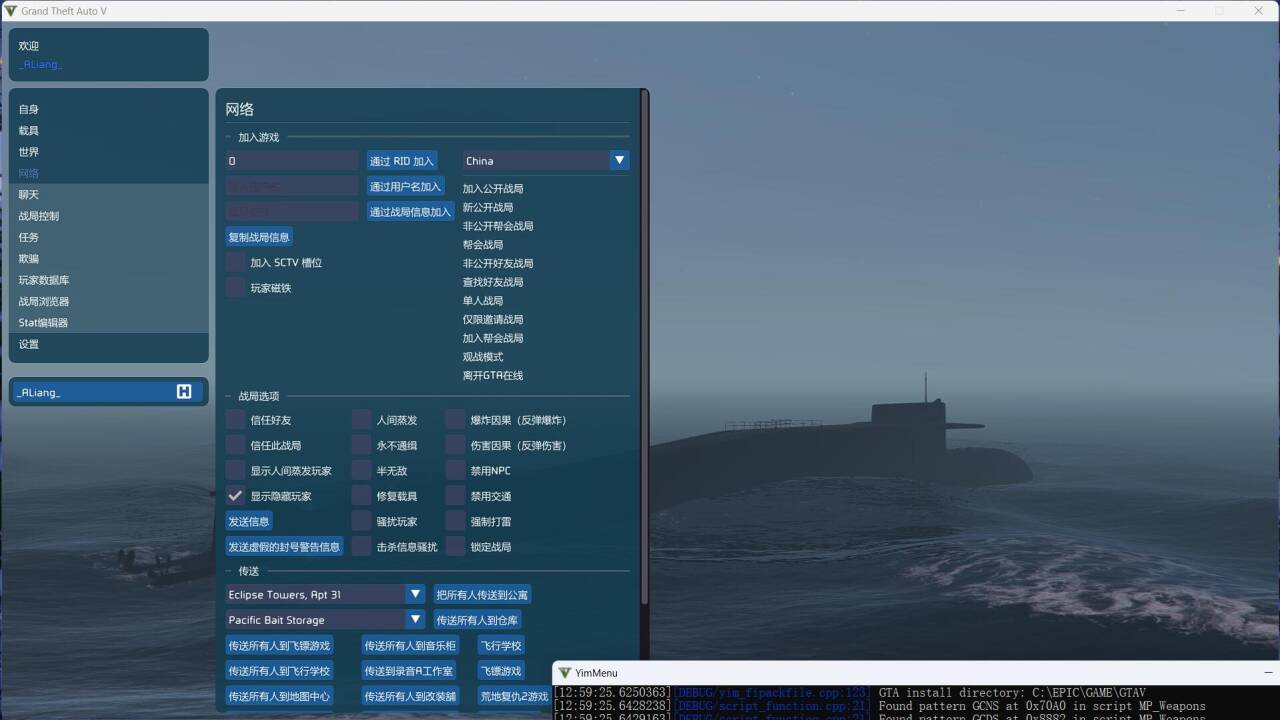
Task: Toggle 击杀信息骚扰 checkbox
Action: click(x=361, y=546)
